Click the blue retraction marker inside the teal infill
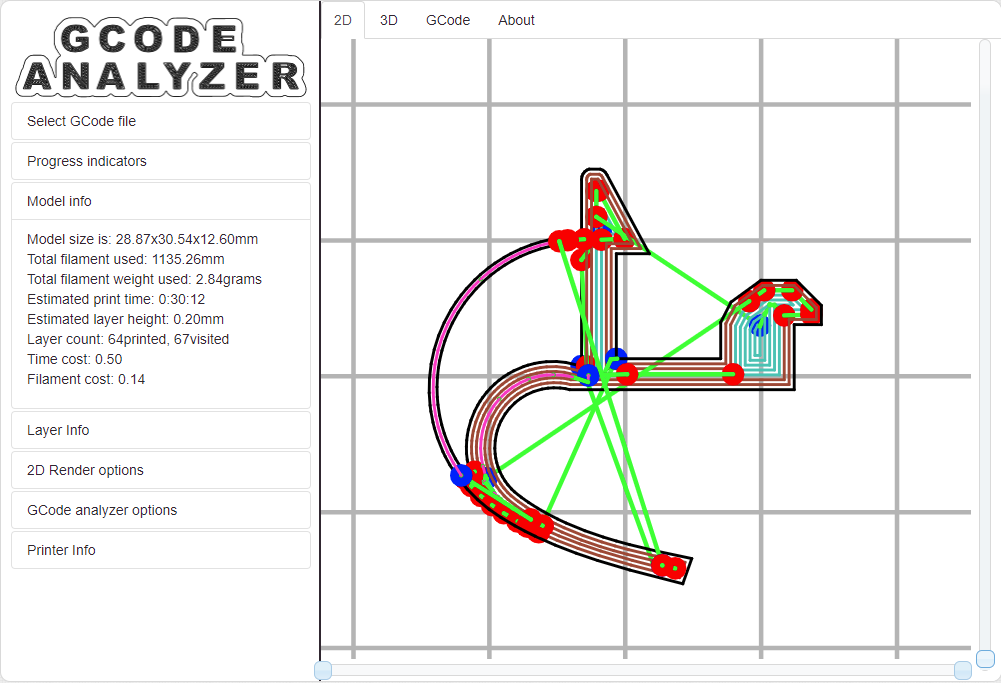 pos(759,326)
